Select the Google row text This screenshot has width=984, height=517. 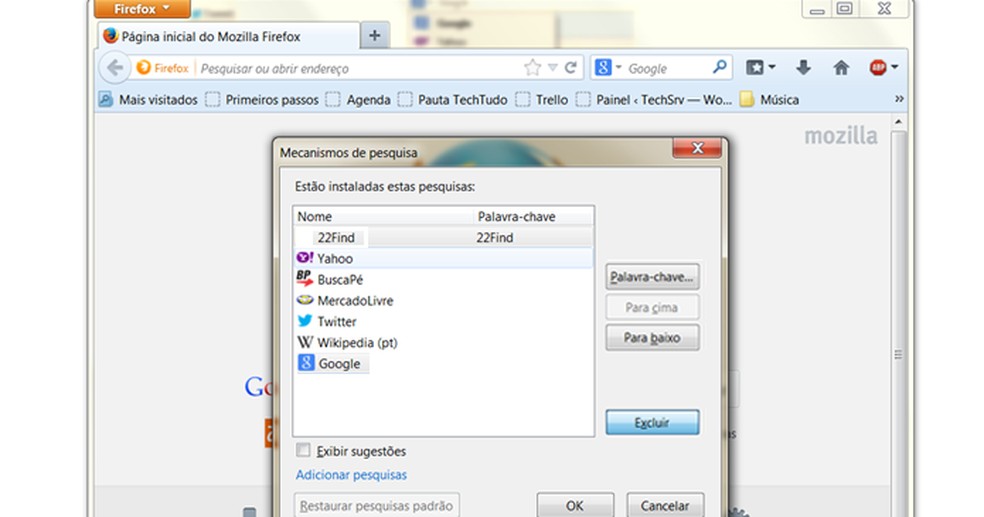pyautogui.click(x=340, y=364)
